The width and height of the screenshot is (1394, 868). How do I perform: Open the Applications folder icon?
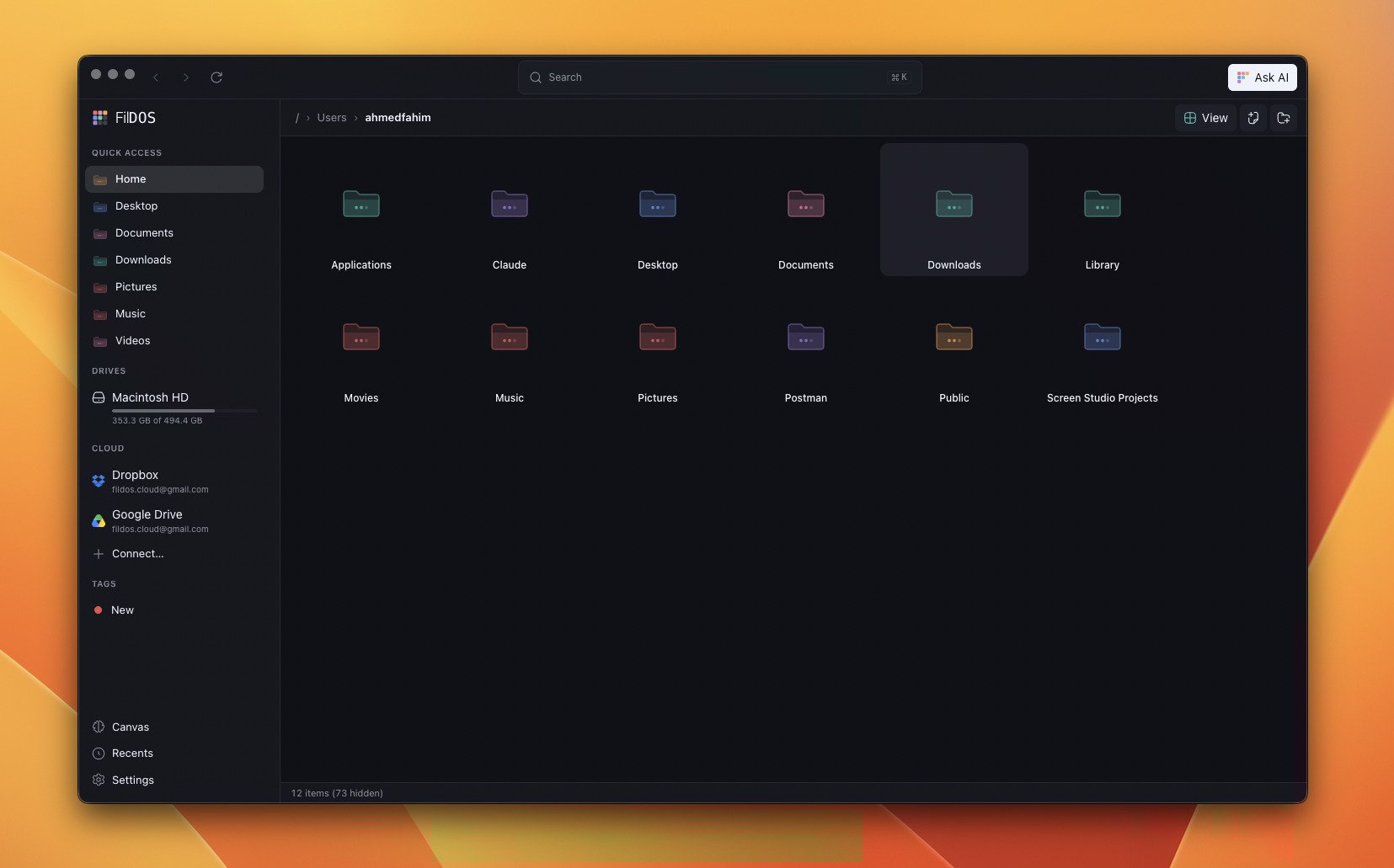361,204
